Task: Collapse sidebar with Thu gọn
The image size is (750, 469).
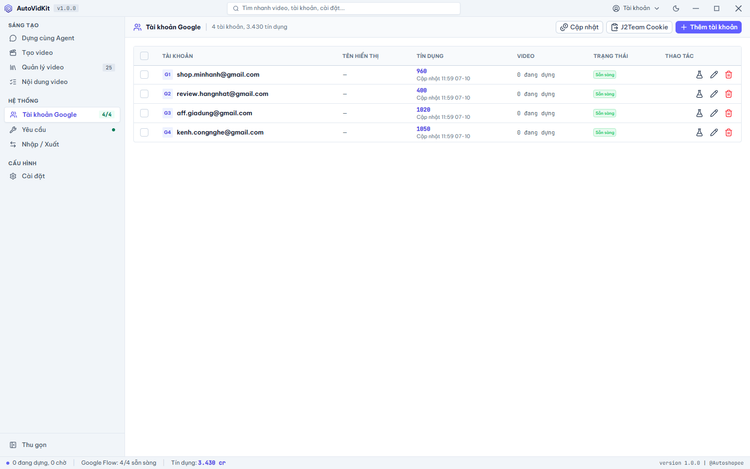Action: 62,445
